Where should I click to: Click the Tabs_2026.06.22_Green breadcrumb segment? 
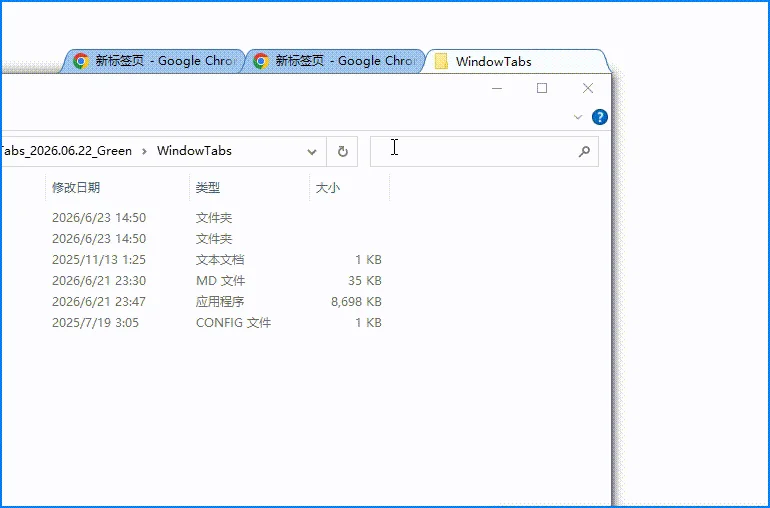(x=66, y=151)
